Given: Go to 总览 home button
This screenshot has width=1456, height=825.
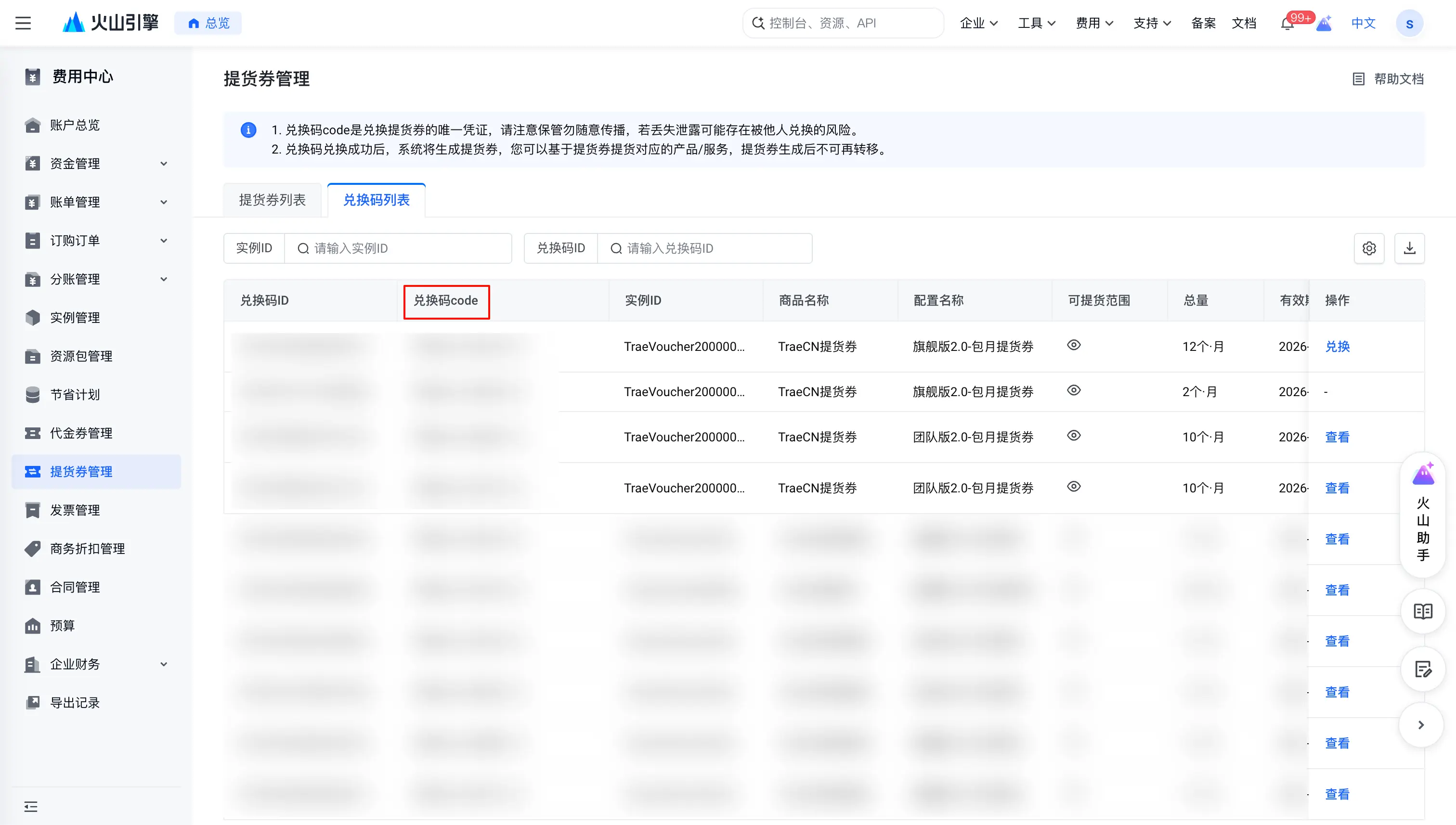Looking at the screenshot, I should tap(208, 23).
